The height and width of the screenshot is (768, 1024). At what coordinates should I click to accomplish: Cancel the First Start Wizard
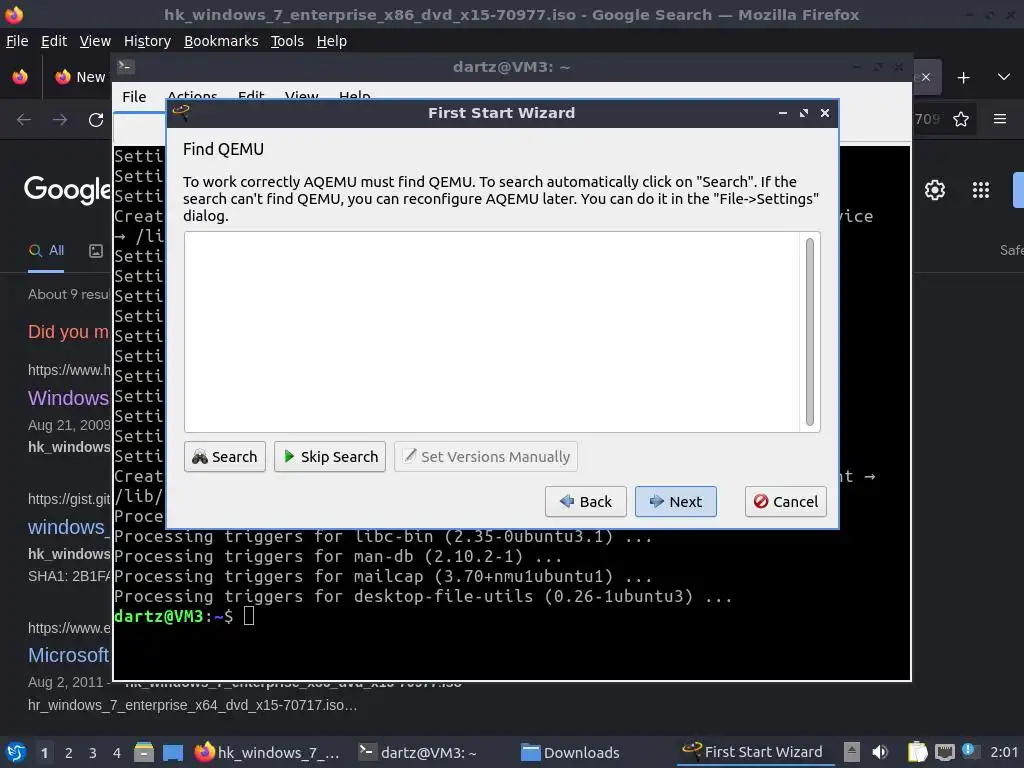(786, 502)
